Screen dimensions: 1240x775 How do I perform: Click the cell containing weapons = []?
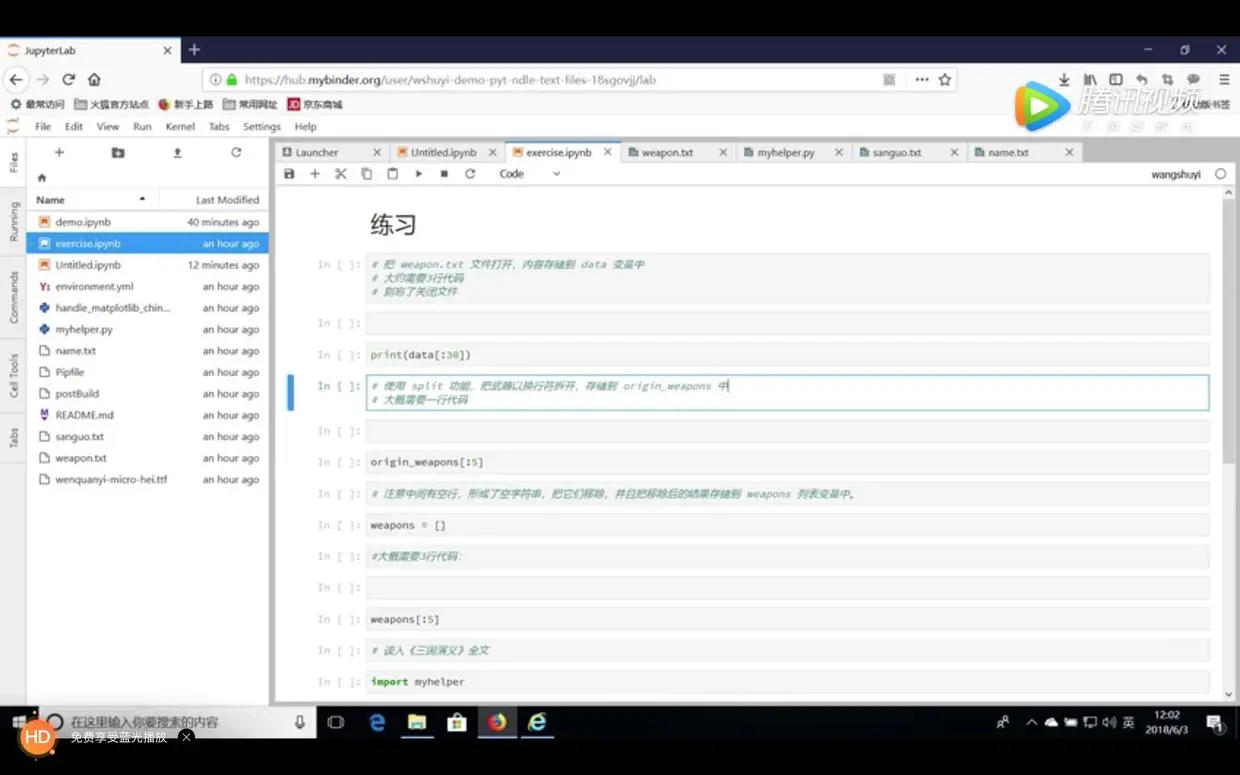coord(787,525)
